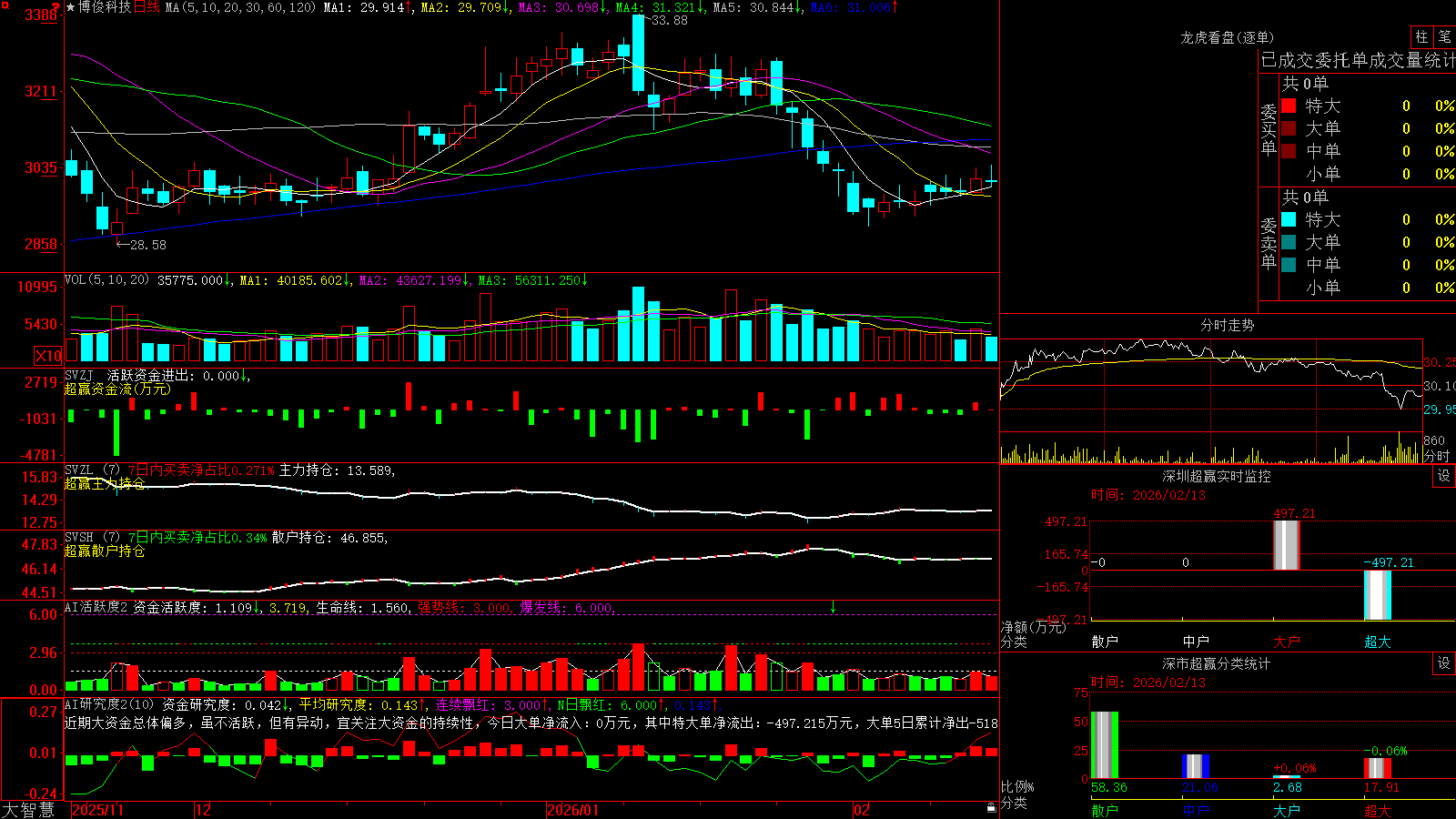Click the red 特大 buy order color swatch
Image resolution: width=1456 pixels, height=819 pixels.
(x=1289, y=106)
